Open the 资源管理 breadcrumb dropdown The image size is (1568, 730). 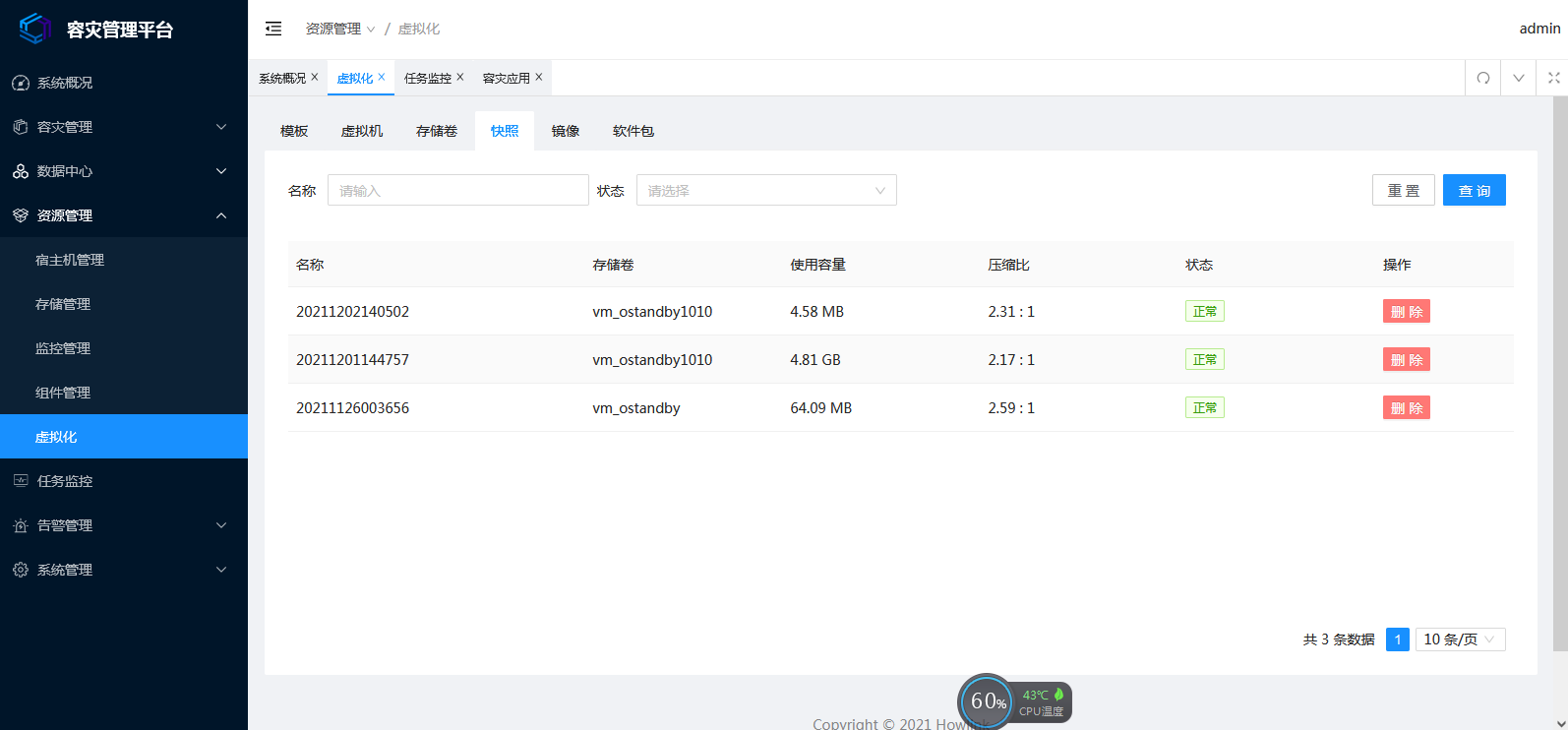pyautogui.click(x=340, y=29)
